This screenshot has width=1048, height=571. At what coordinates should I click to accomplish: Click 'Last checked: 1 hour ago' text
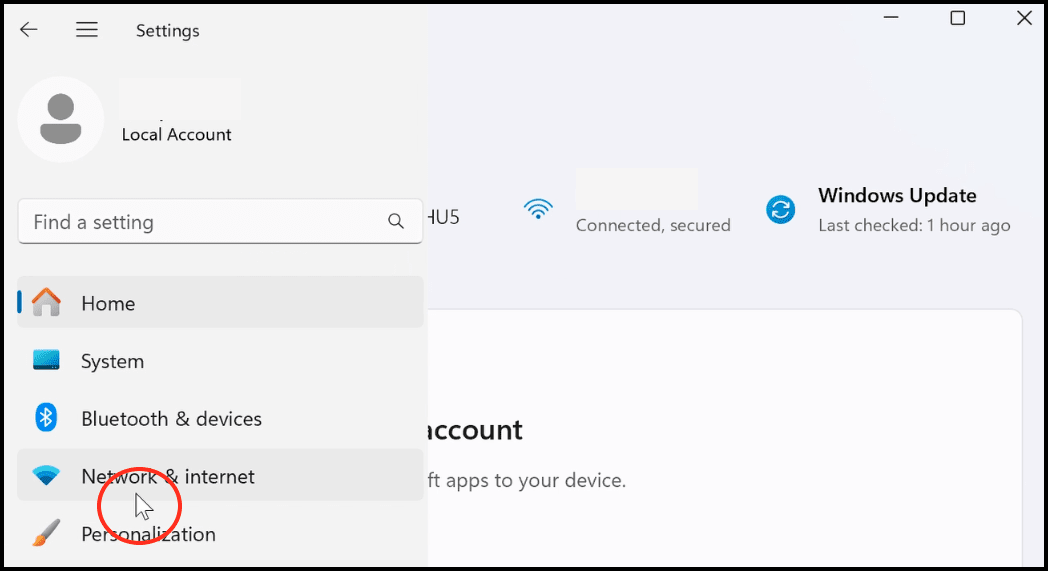pos(914,226)
